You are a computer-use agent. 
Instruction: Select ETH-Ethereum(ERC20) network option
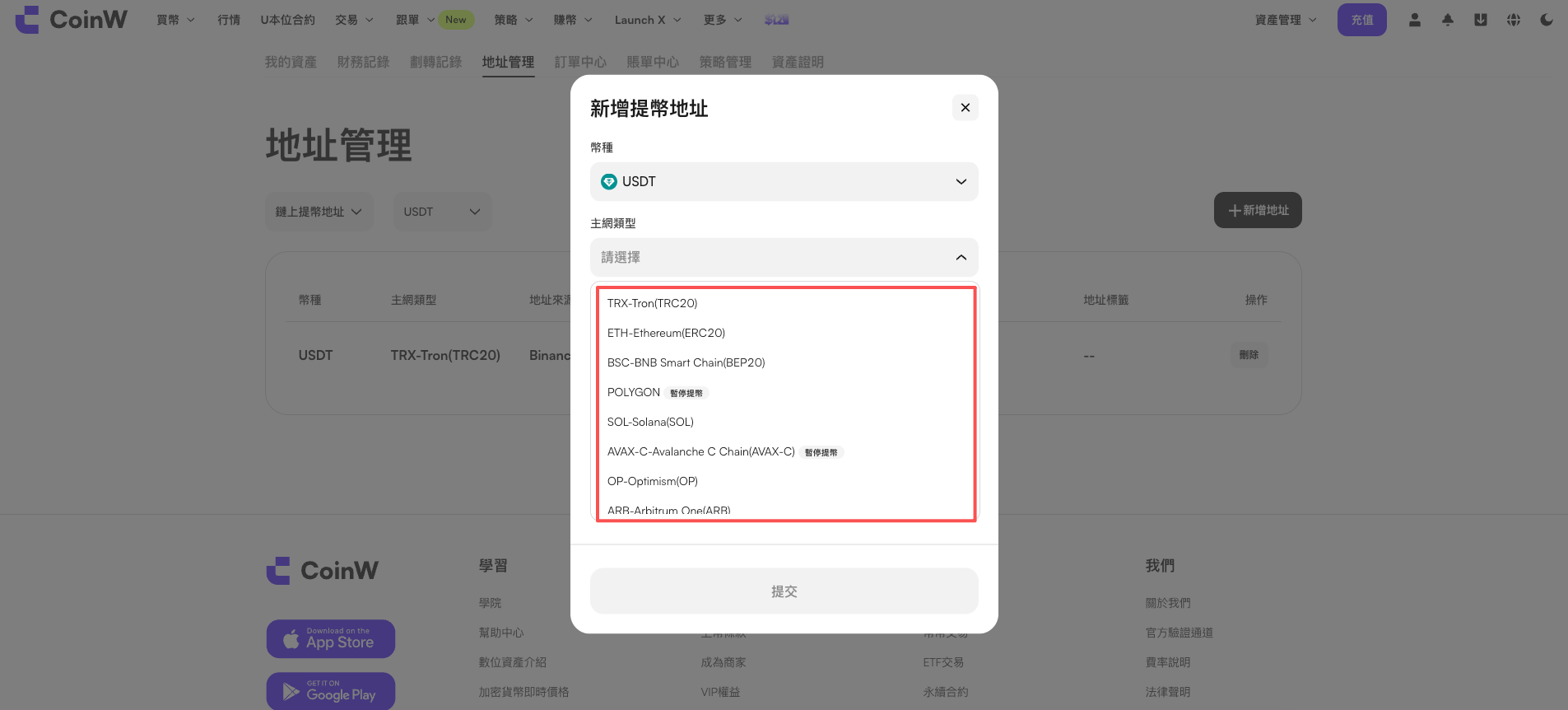click(x=784, y=333)
